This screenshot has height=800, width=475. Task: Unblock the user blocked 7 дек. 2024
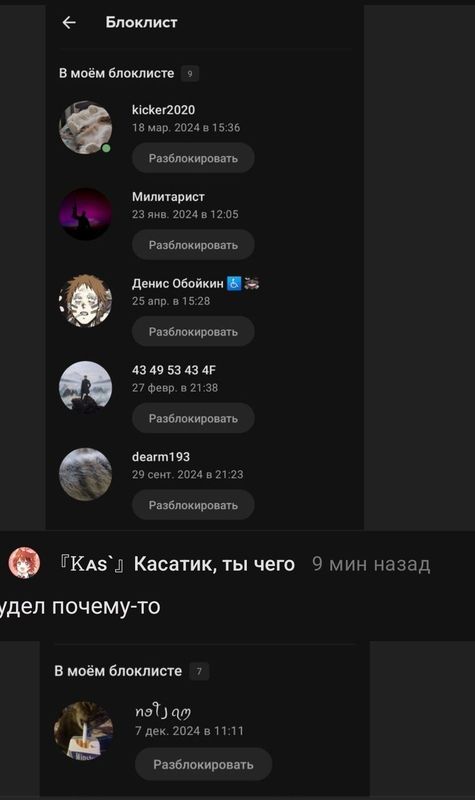tap(203, 764)
